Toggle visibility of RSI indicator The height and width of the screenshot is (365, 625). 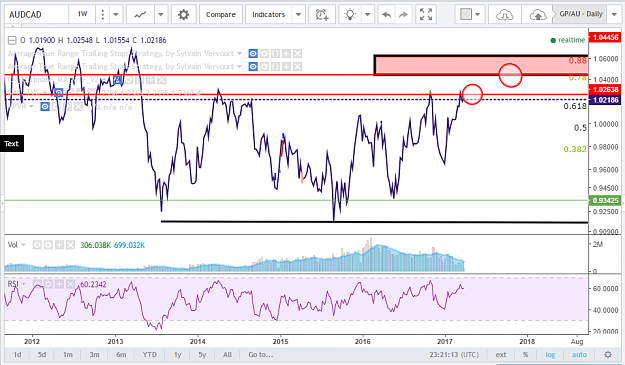(x=37, y=284)
